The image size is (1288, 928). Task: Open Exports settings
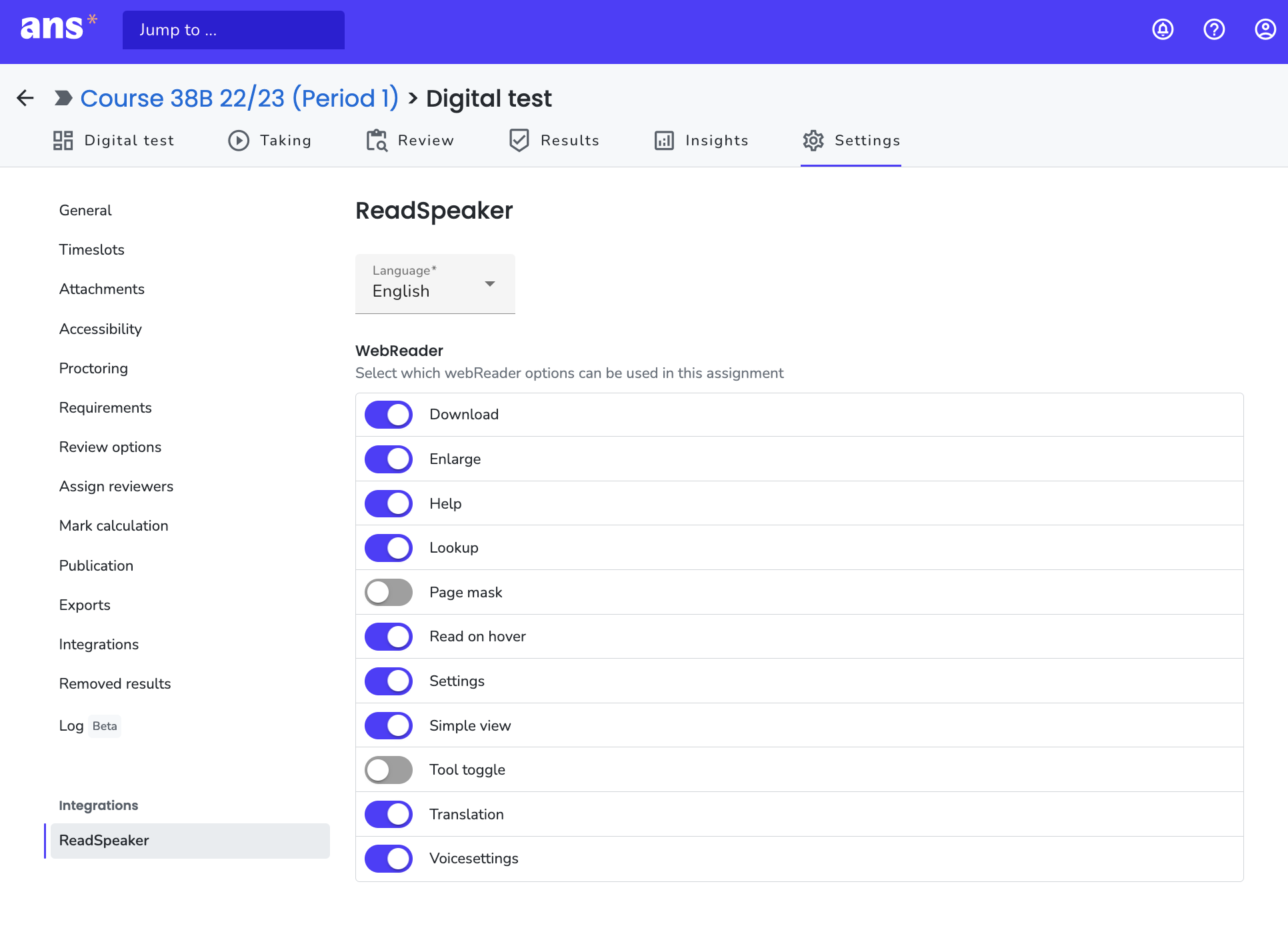[x=85, y=605]
